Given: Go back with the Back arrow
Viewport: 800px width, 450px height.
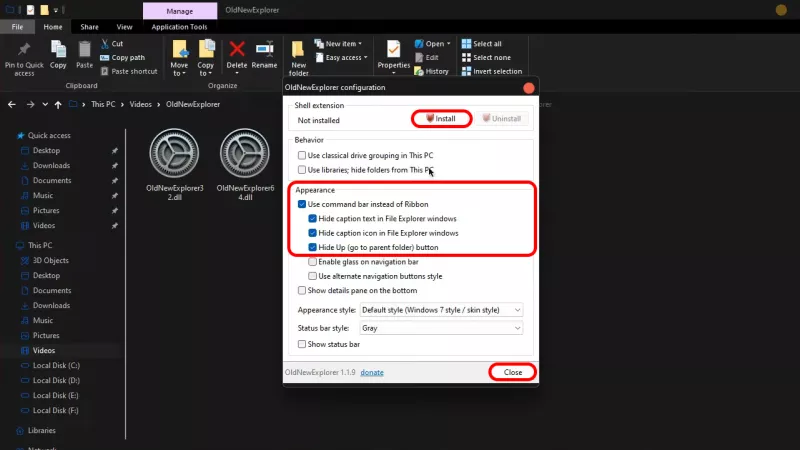Looking at the screenshot, I should 12,104.
